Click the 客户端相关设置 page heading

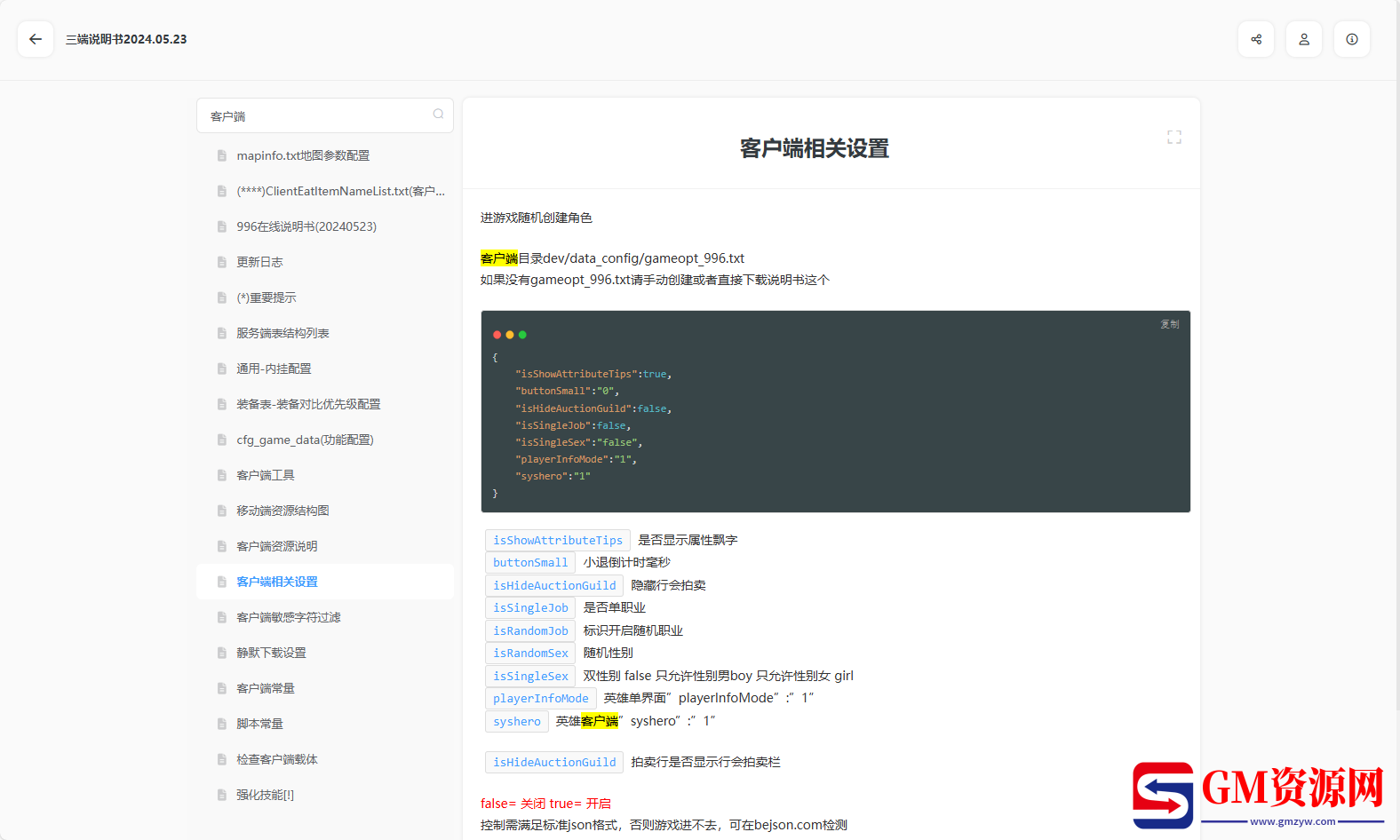815,148
